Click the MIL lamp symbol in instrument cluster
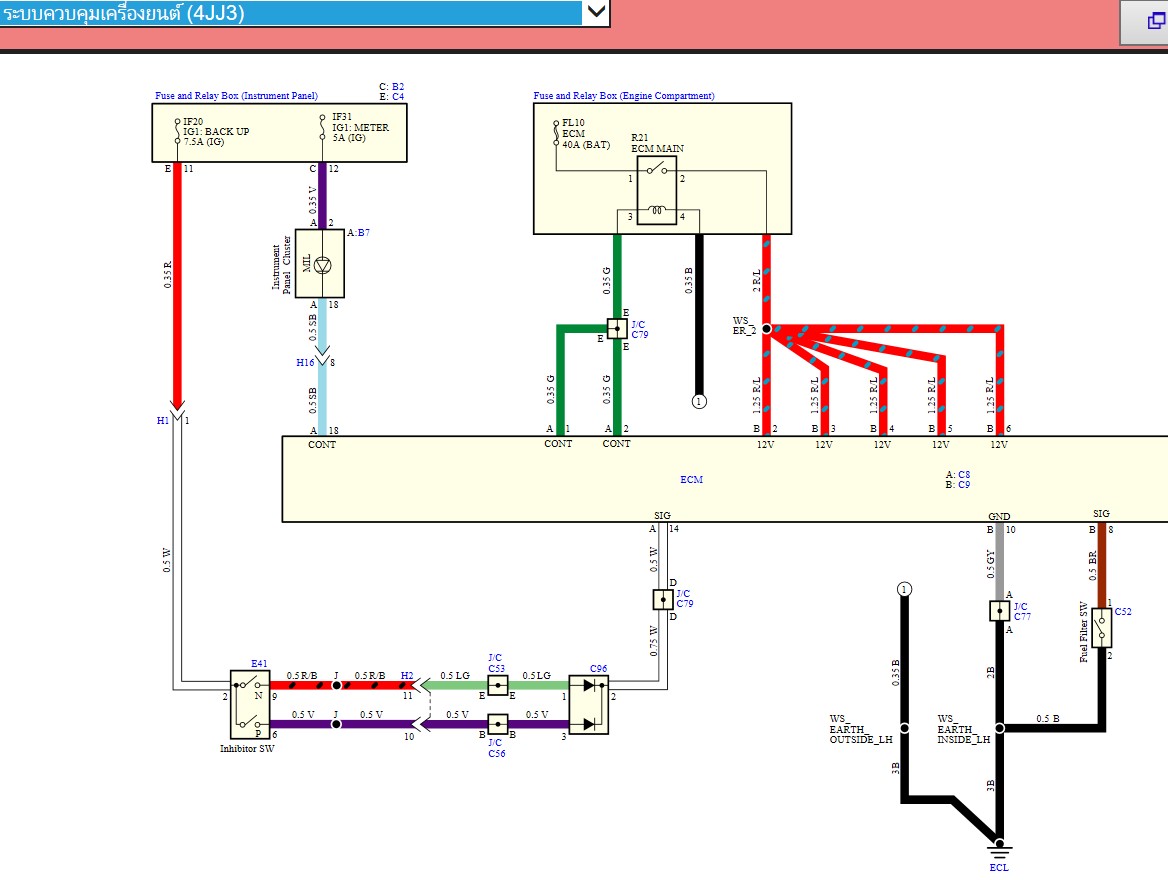 point(320,264)
